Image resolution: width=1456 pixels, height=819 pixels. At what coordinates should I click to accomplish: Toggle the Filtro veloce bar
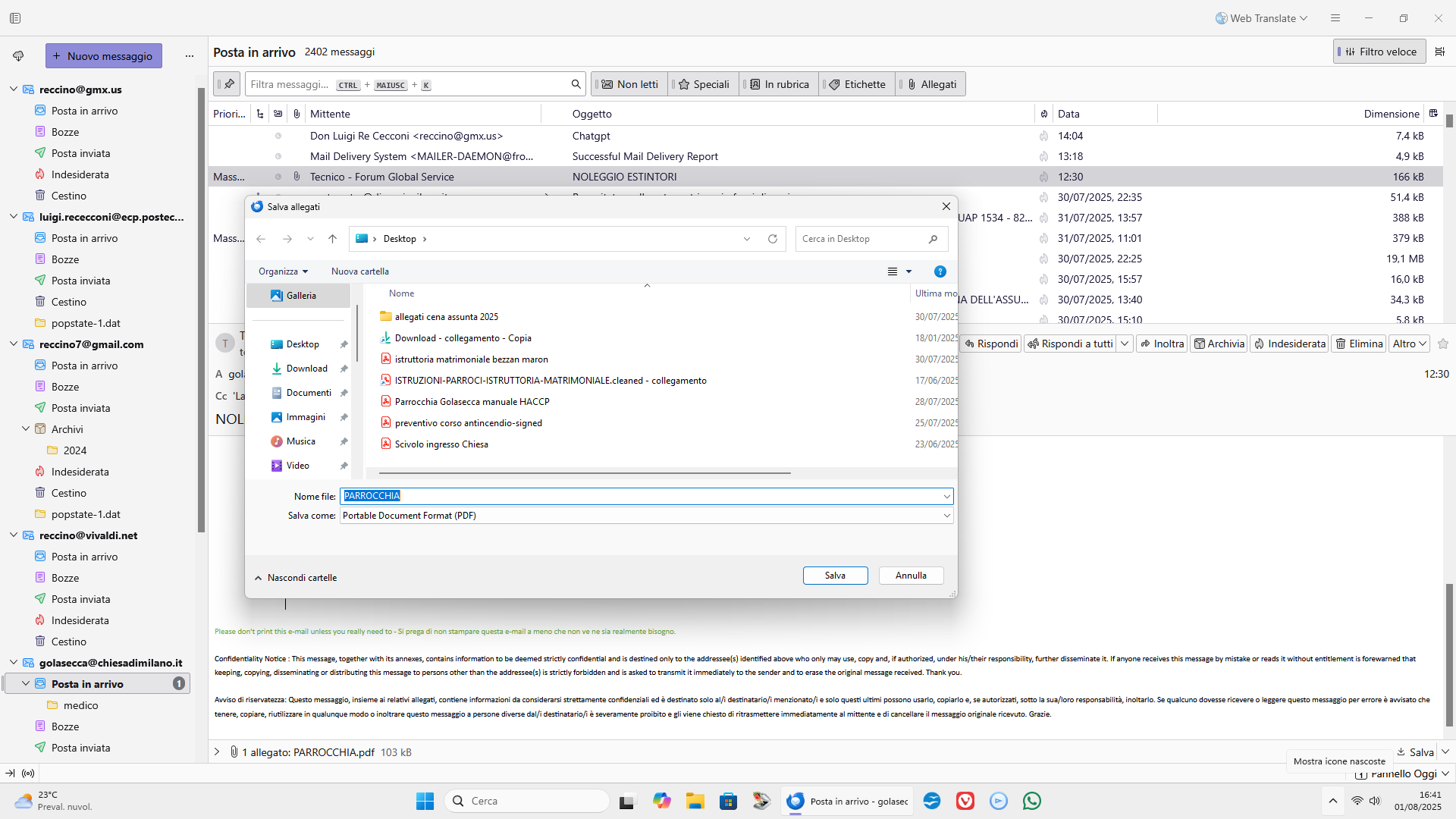(1379, 52)
